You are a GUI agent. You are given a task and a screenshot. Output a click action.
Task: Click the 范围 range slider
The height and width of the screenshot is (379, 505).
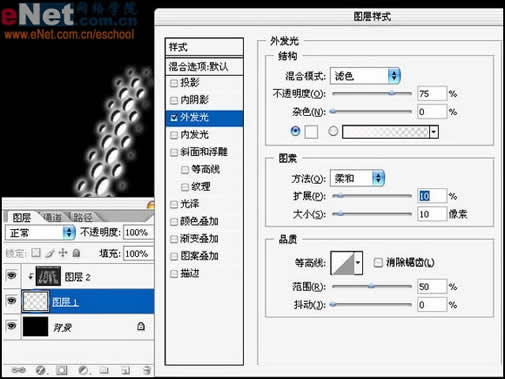[x=372, y=286]
